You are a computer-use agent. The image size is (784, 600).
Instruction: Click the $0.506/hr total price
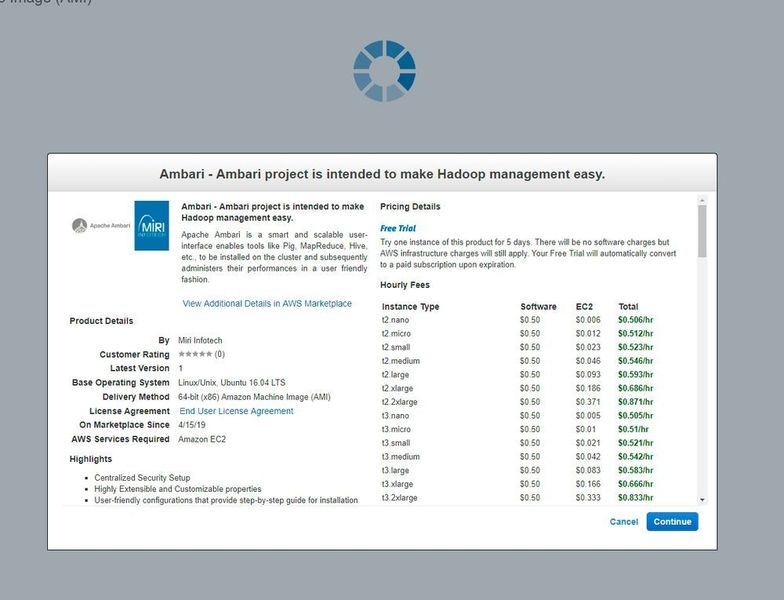pyautogui.click(x=636, y=320)
